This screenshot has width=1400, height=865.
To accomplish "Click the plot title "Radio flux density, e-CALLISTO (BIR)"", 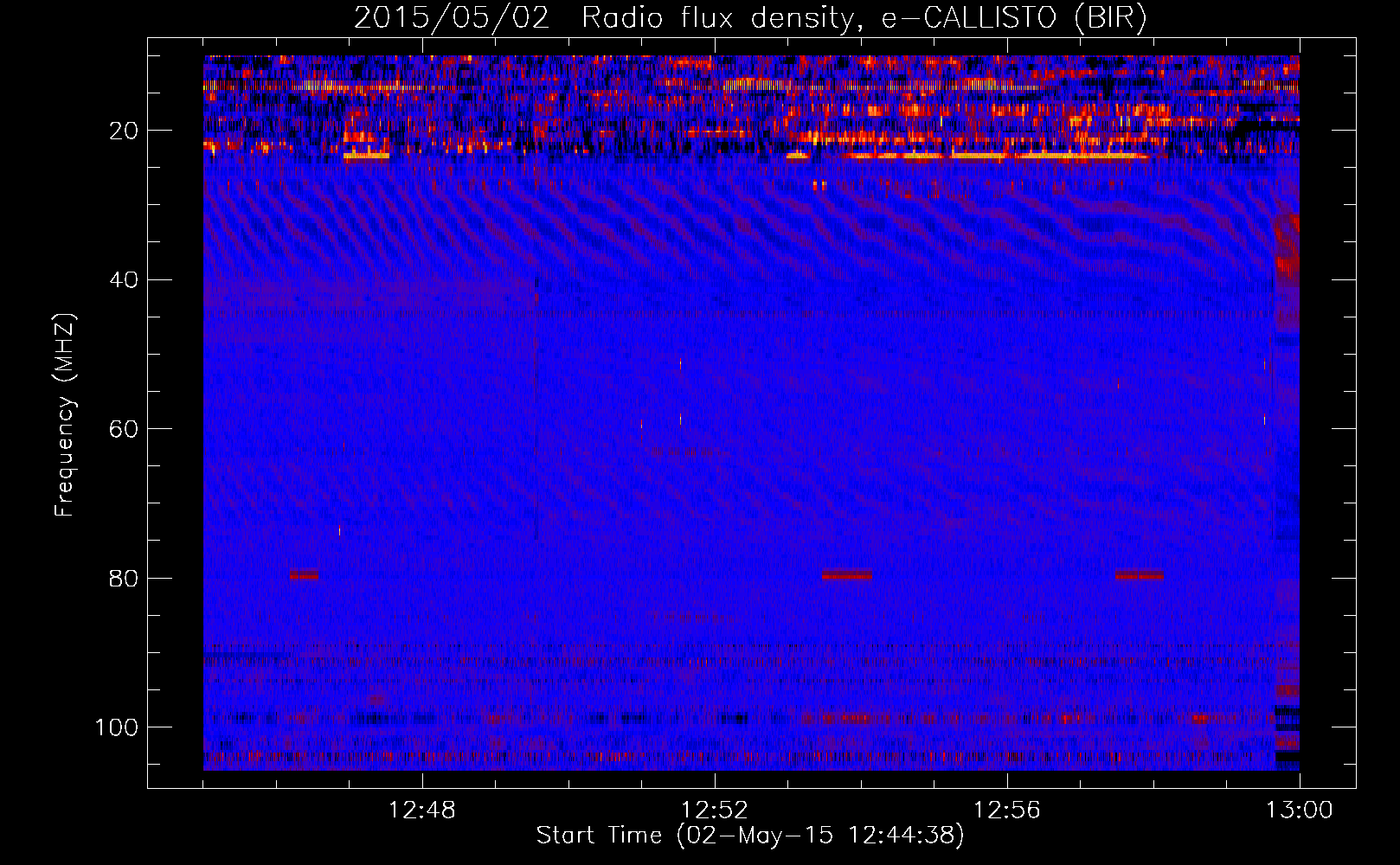I will tap(864, 18).
